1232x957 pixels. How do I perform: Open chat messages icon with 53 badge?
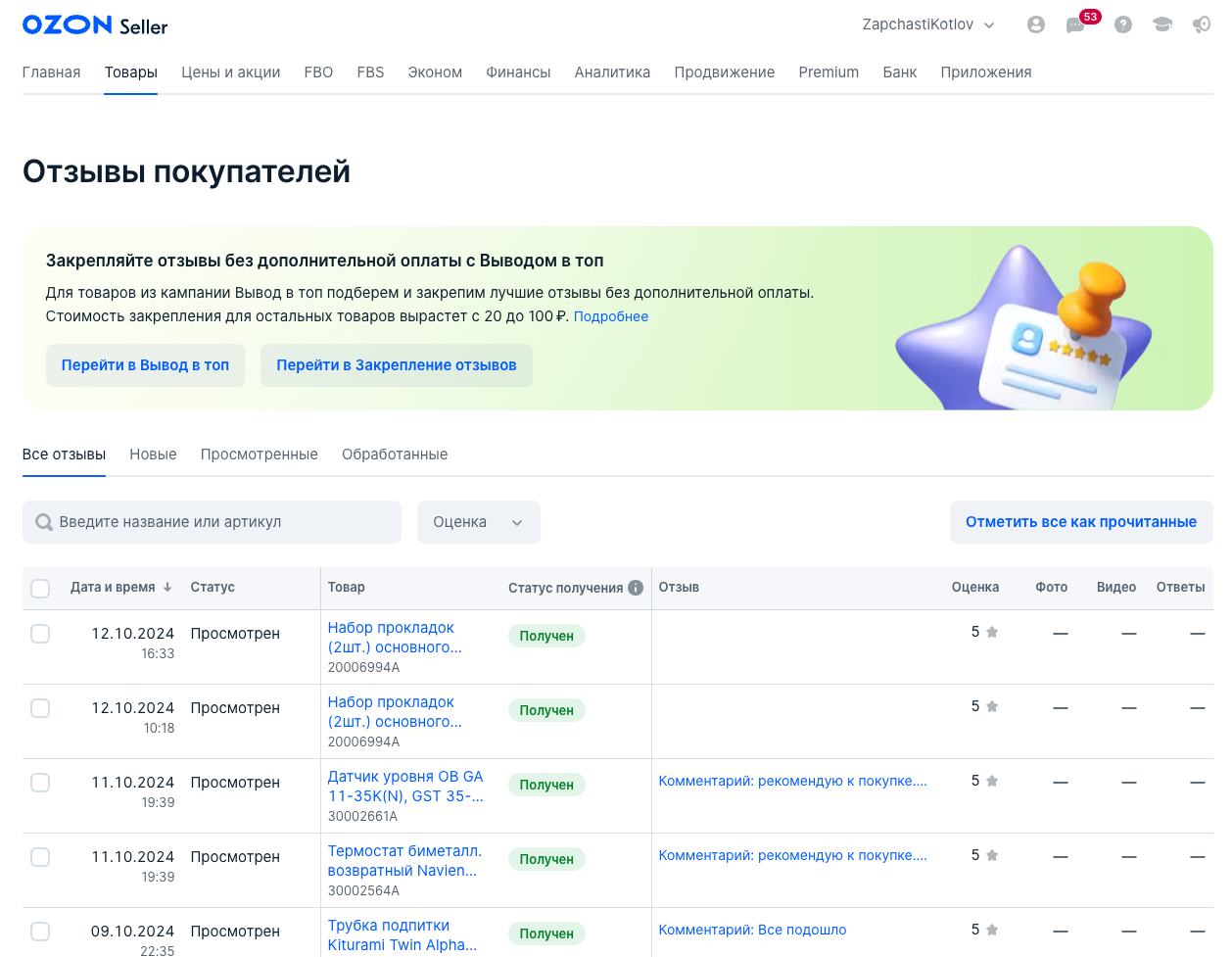coord(1077,24)
